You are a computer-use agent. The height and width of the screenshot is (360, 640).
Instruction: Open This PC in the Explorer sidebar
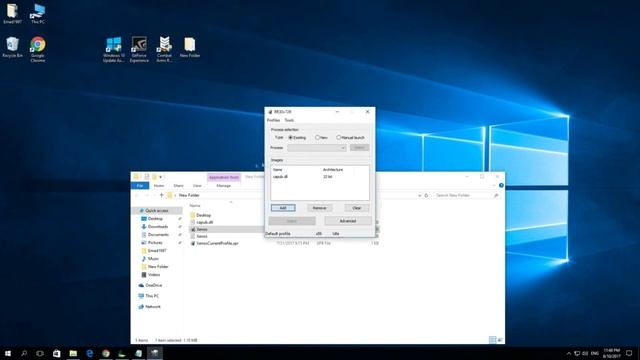152,296
